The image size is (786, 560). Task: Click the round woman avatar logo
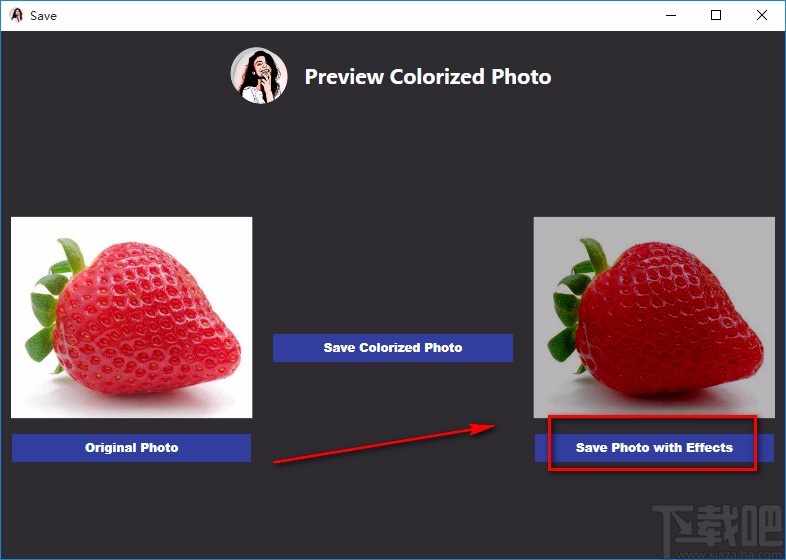click(x=259, y=76)
